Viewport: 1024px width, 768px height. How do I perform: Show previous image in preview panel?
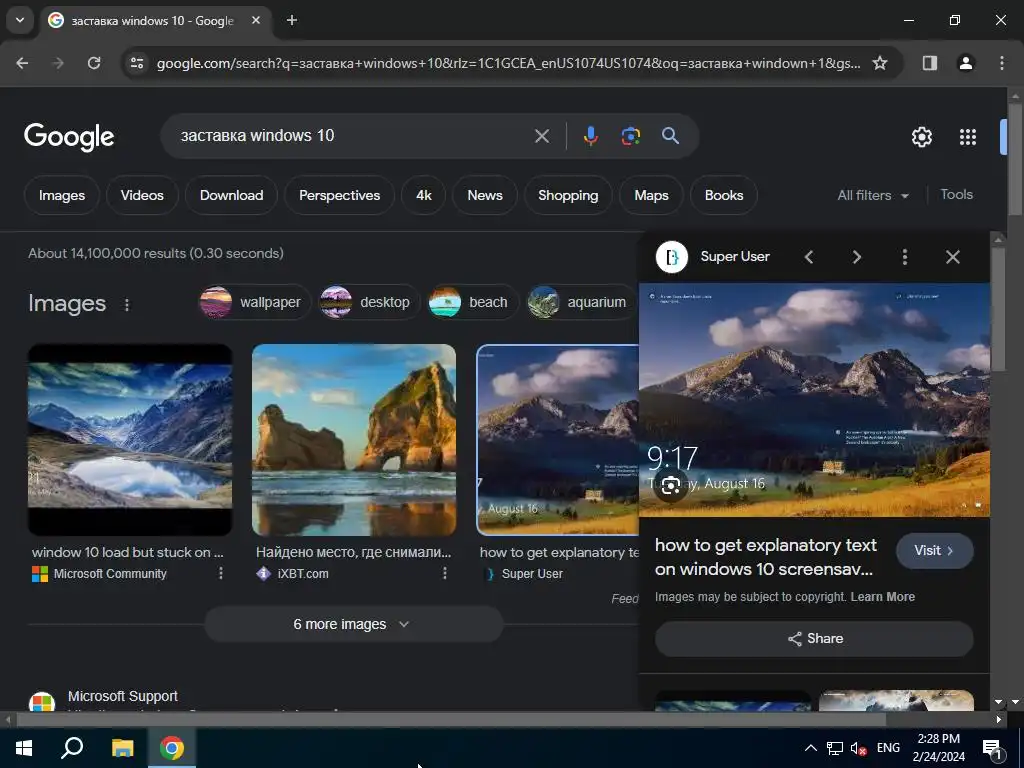[x=808, y=257]
